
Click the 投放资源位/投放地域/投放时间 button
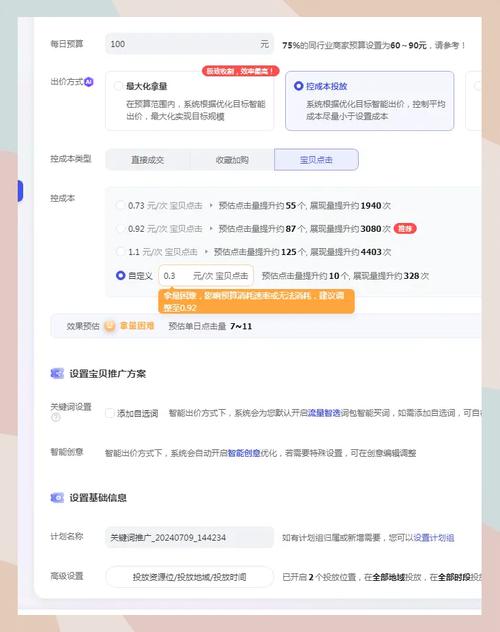click(x=189, y=577)
